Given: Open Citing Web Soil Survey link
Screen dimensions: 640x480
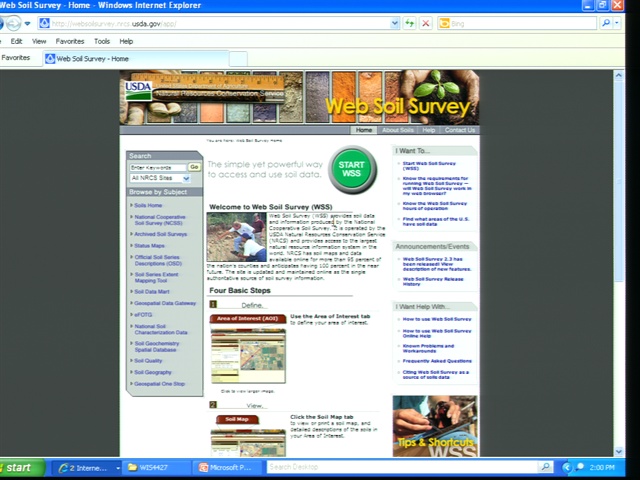Looking at the screenshot, I should point(436,375).
